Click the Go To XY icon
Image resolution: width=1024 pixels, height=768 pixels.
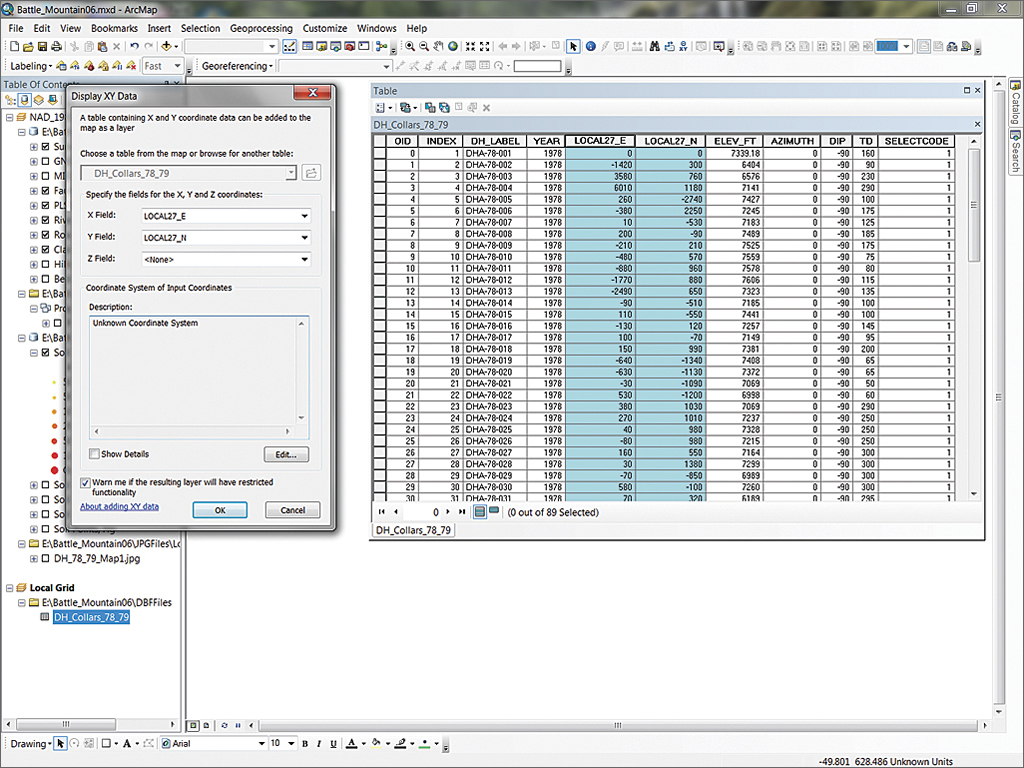[685, 46]
